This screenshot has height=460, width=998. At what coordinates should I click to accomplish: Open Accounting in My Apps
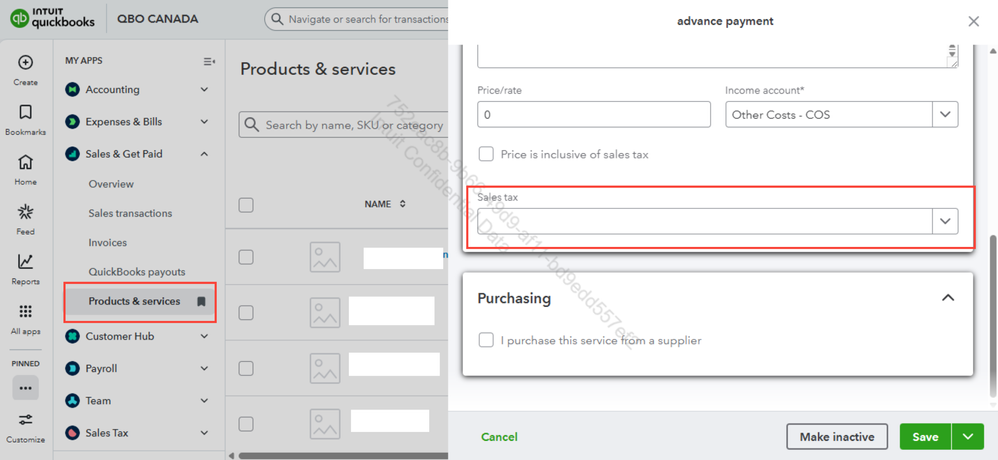113,90
